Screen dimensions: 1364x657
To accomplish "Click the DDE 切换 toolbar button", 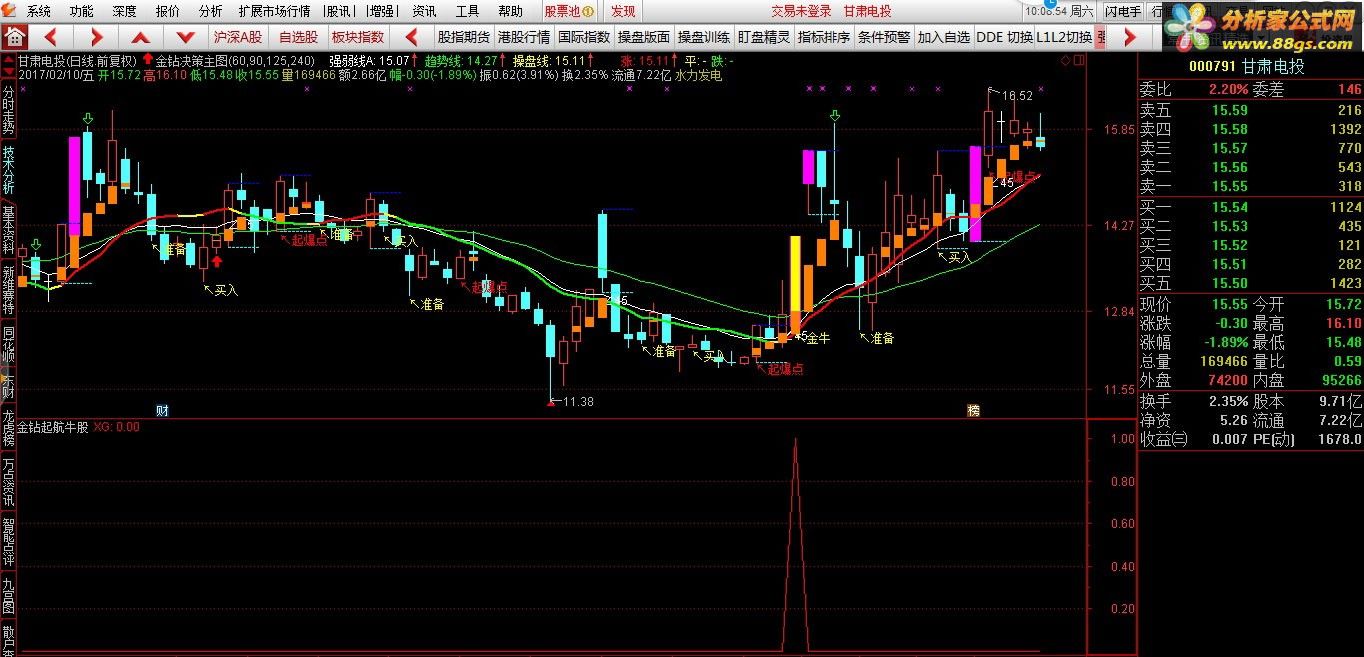I will 1004,37.
